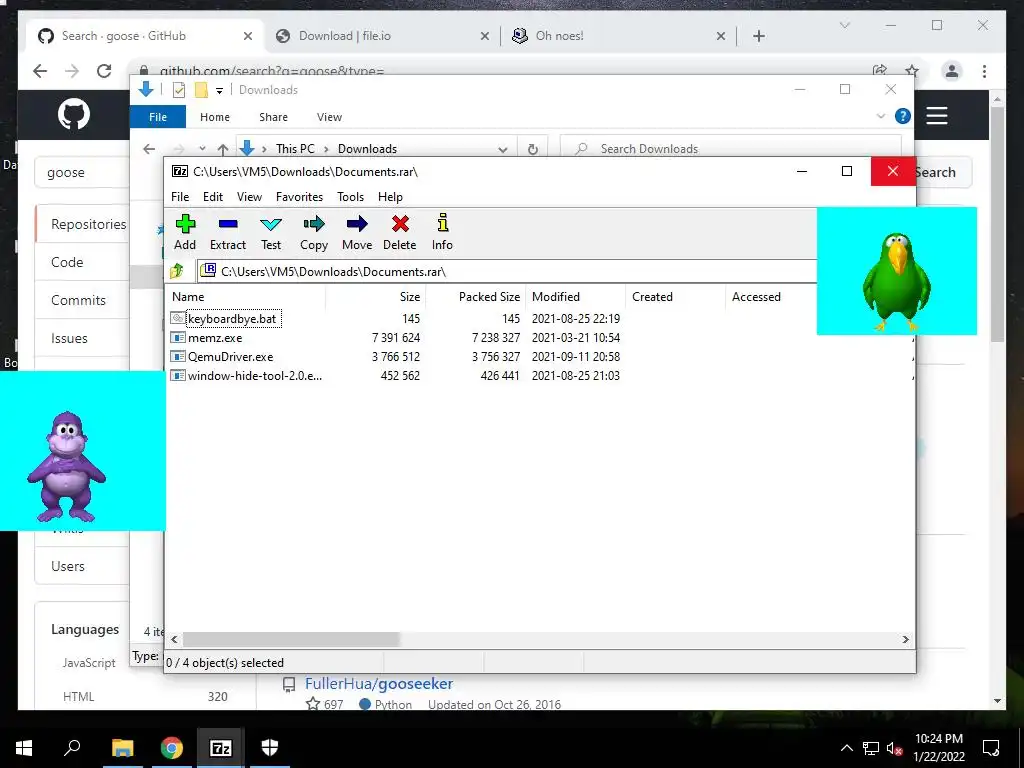1024x768 pixels.
Task: Select keyboardbye.bat in the archive list
Action: tap(232, 319)
